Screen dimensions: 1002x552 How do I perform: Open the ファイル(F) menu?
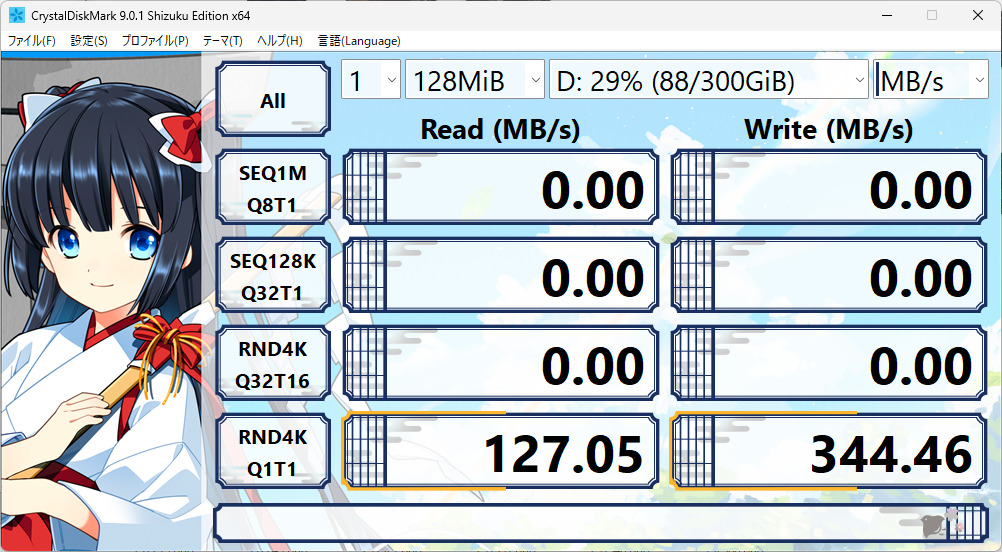click(x=32, y=41)
